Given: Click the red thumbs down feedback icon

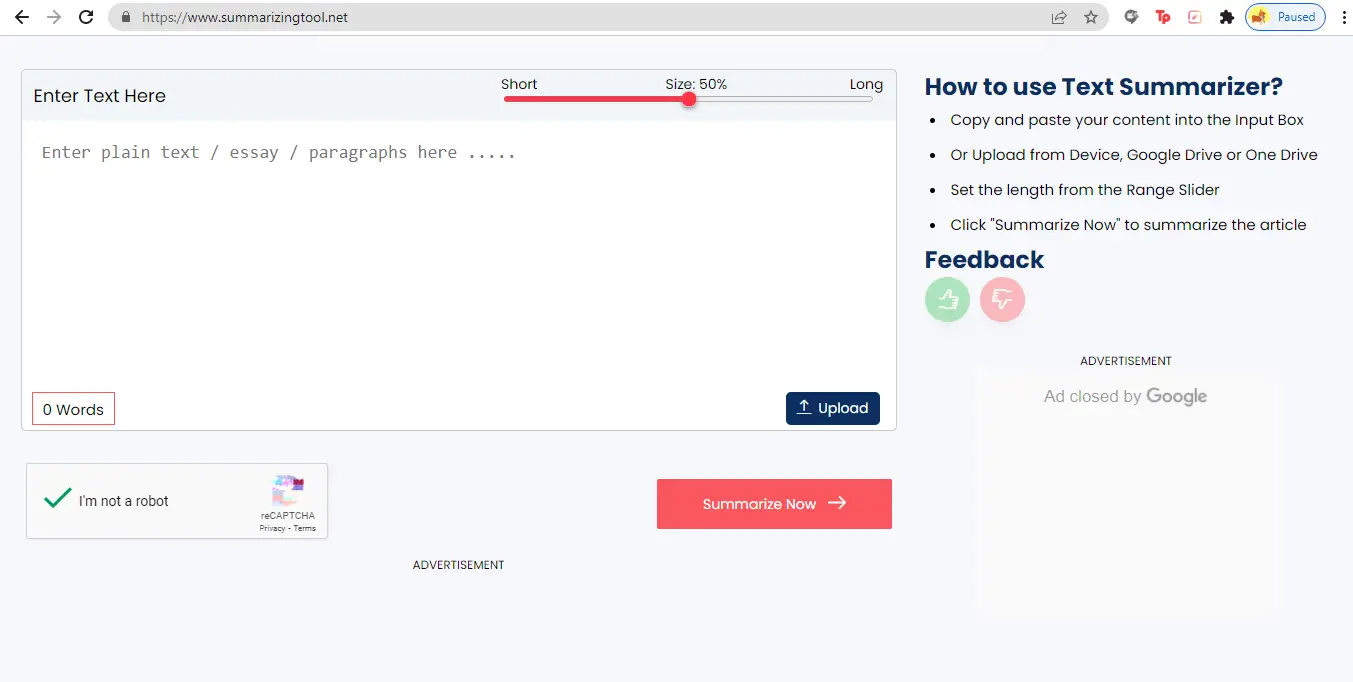Looking at the screenshot, I should coord(1002,299).
